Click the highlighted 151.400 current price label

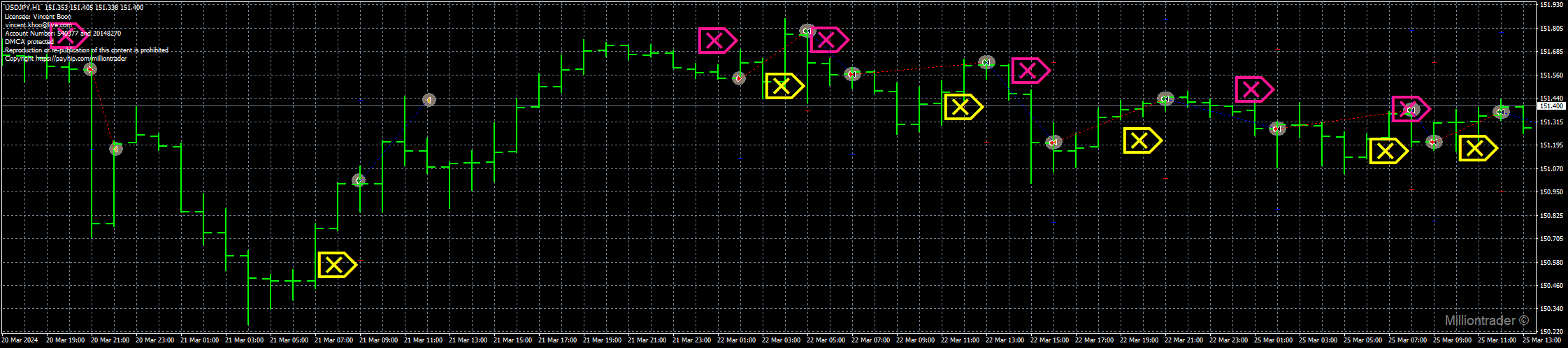1551,106
